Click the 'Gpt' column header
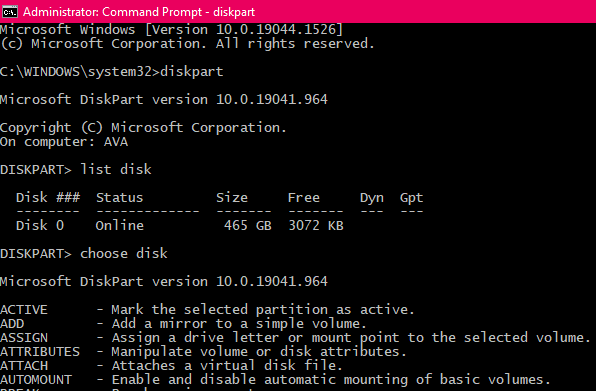 411,198
